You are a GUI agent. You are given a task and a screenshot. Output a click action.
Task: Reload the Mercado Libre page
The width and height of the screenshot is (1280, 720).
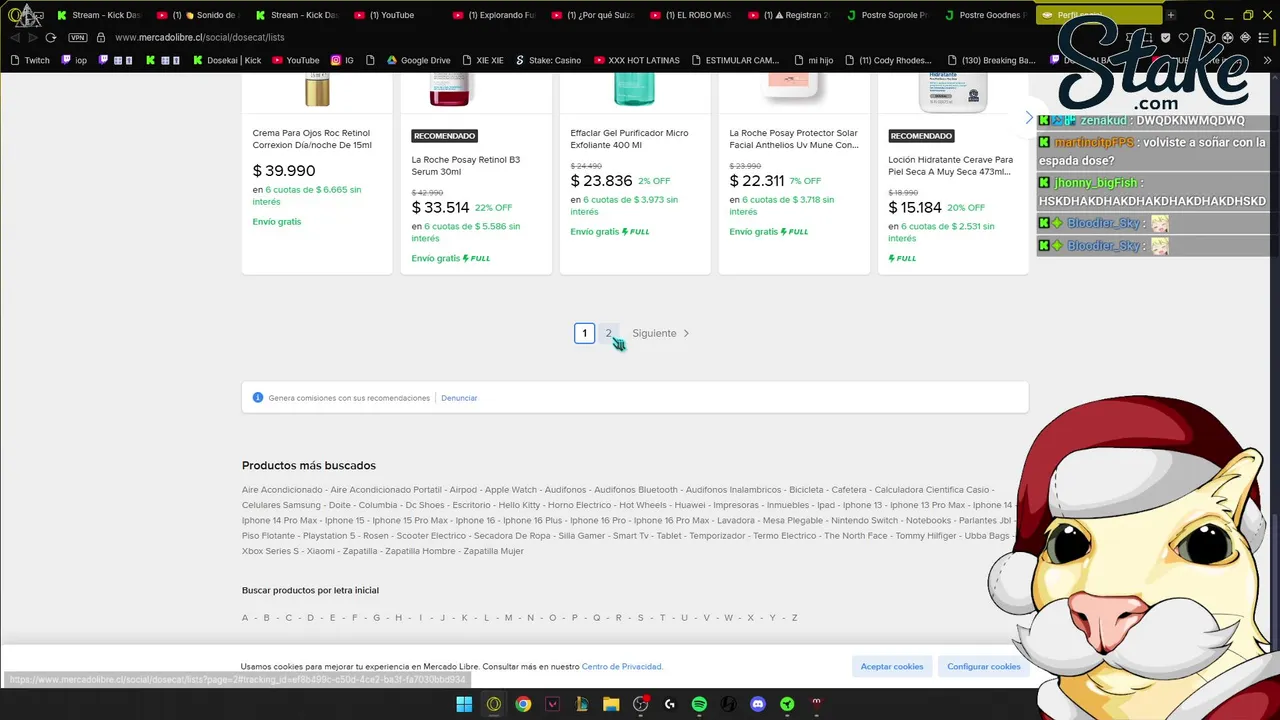pos(52,37)
